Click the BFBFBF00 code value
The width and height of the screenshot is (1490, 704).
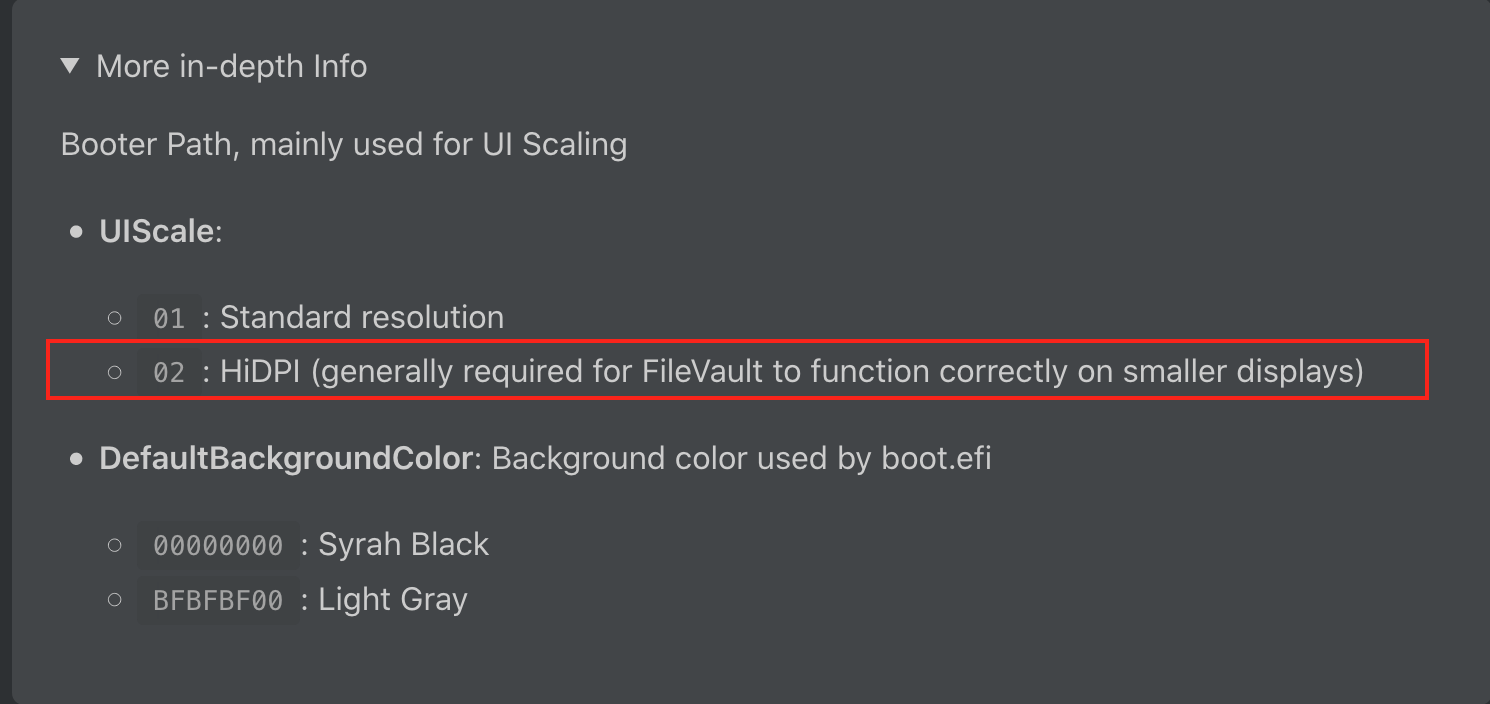(x=218, y=601)
